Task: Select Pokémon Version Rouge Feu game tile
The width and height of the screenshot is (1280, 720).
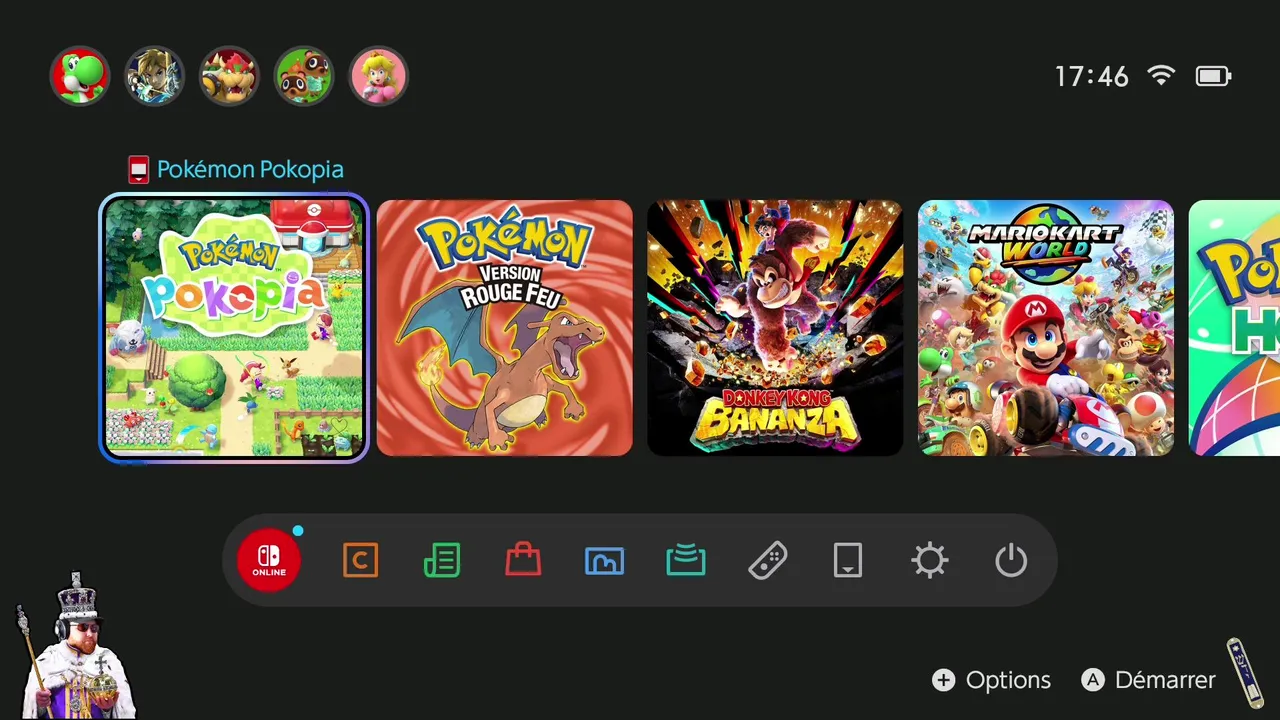Action: click(505, 328)
